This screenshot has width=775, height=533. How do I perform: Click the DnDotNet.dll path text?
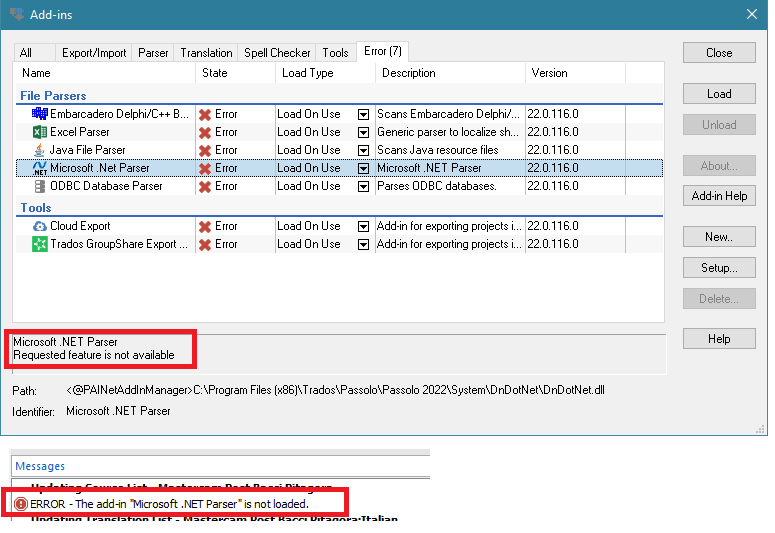(x=335, y=391)
